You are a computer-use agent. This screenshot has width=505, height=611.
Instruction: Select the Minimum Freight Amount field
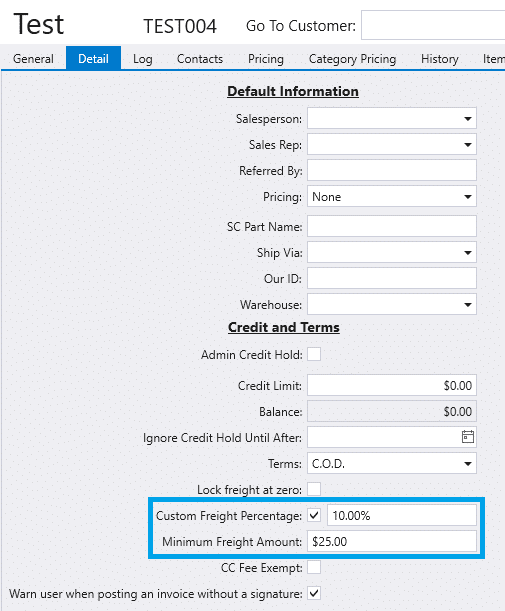392,541
